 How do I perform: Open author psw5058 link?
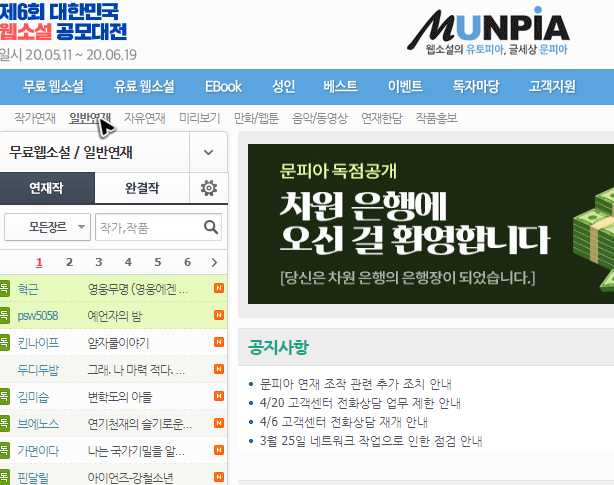tap(38, 316)
